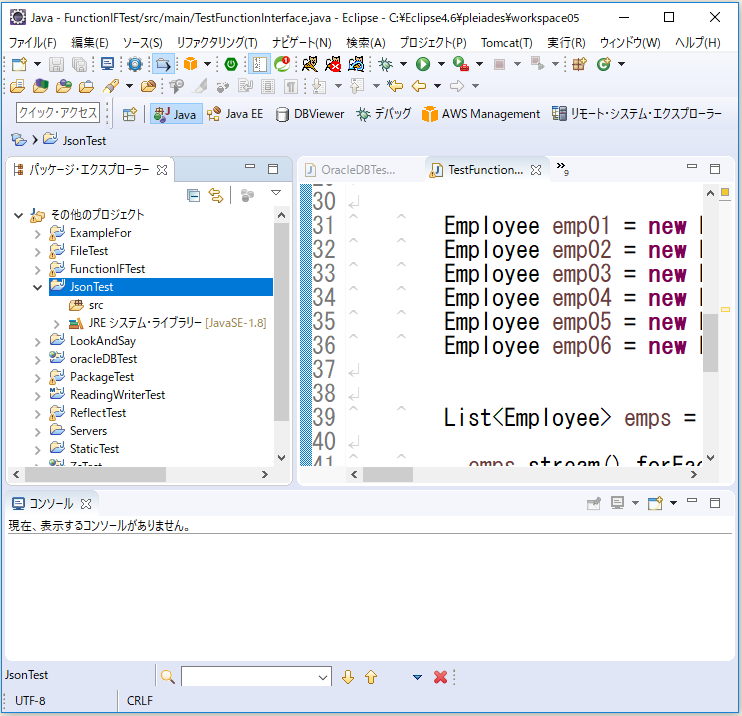Switch to デバッグ perspective
This screenshot has width=742, height=716.
[383, 114]
